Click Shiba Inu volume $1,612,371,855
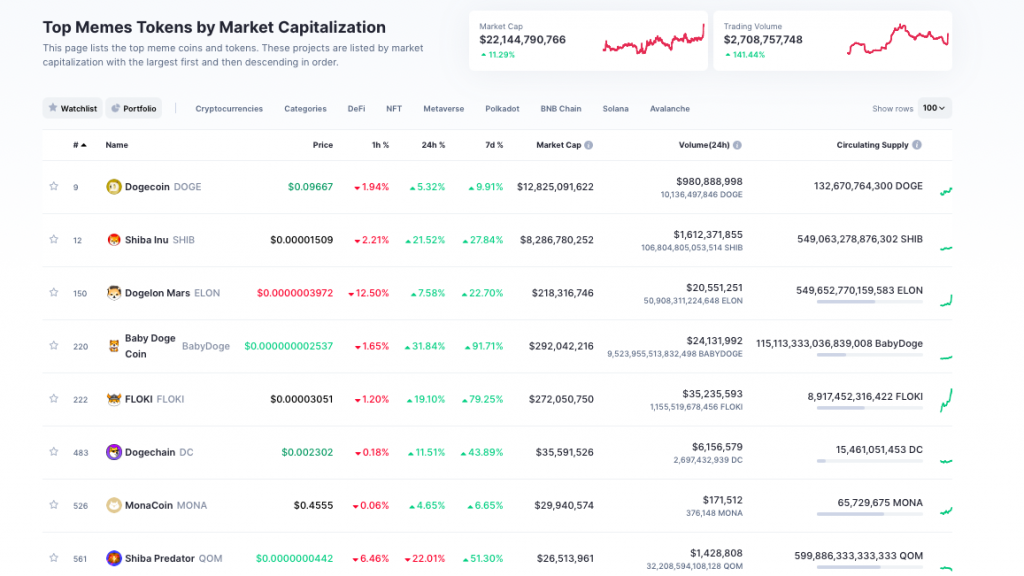Viewport: 1024px width, 576px height. click(708, 234)
